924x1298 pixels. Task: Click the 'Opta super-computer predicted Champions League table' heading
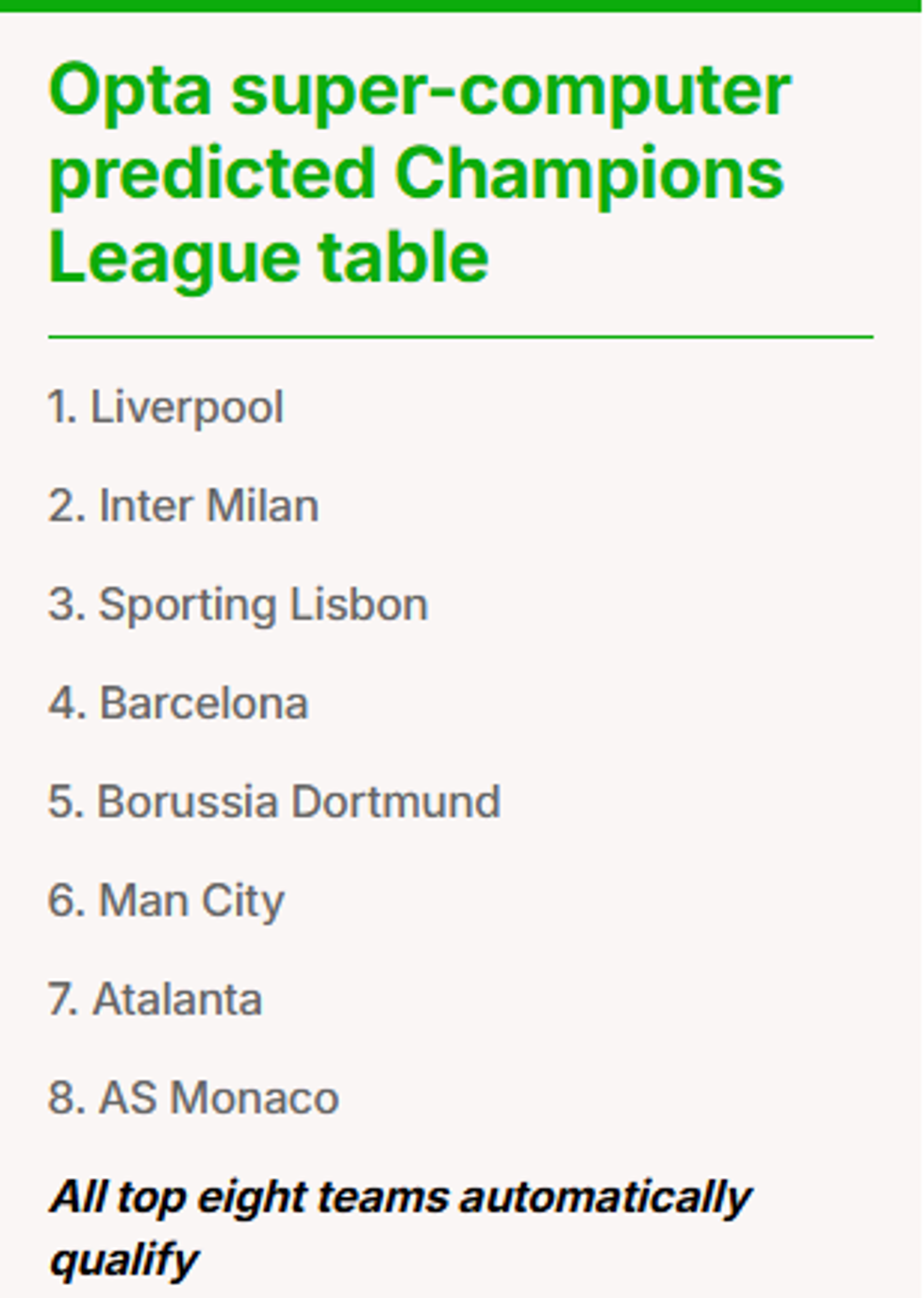[419, 174]
